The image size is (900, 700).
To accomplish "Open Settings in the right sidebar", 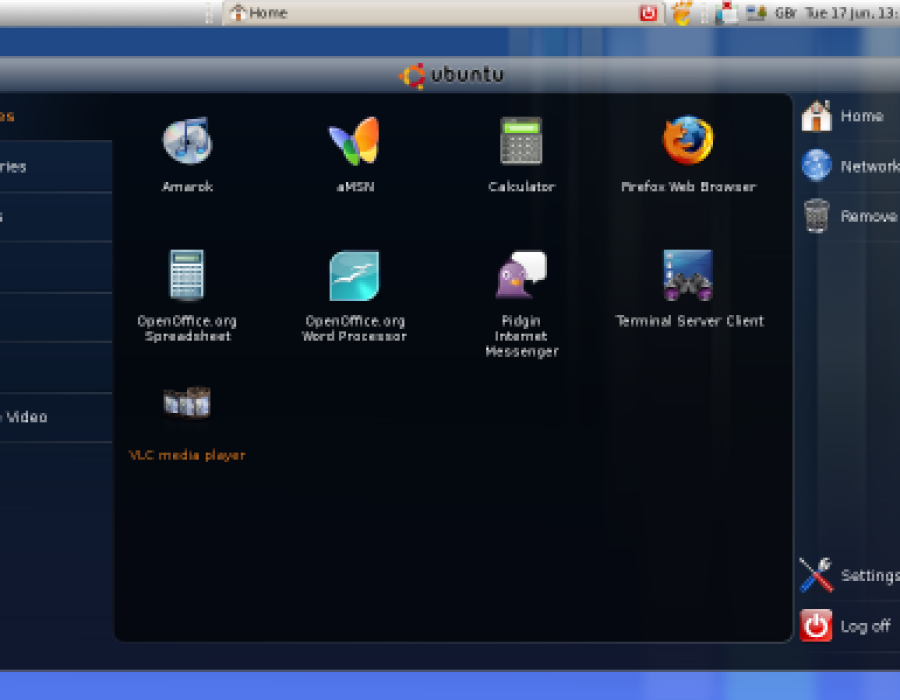I will tap(849, 575).
